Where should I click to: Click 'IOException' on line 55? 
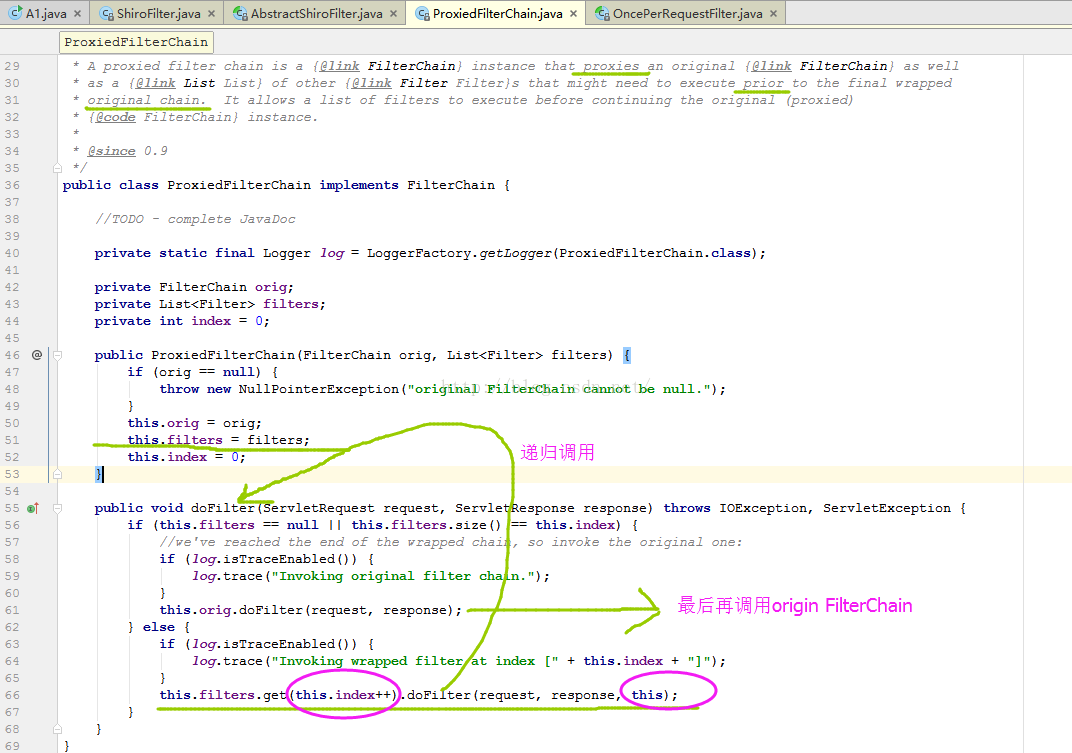(x=763, y=508)
